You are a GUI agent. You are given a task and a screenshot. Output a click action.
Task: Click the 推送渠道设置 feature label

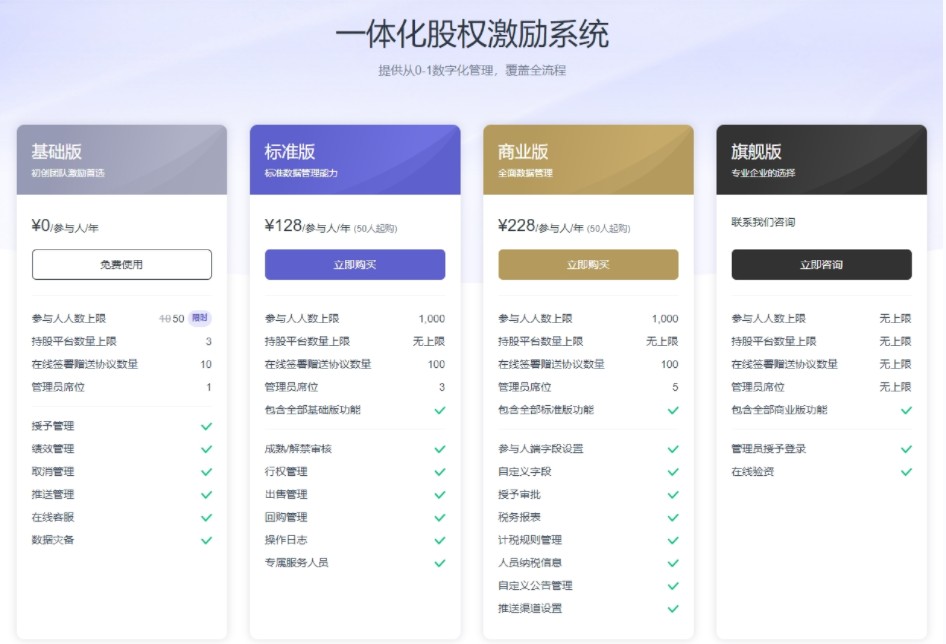coord(530,608)
